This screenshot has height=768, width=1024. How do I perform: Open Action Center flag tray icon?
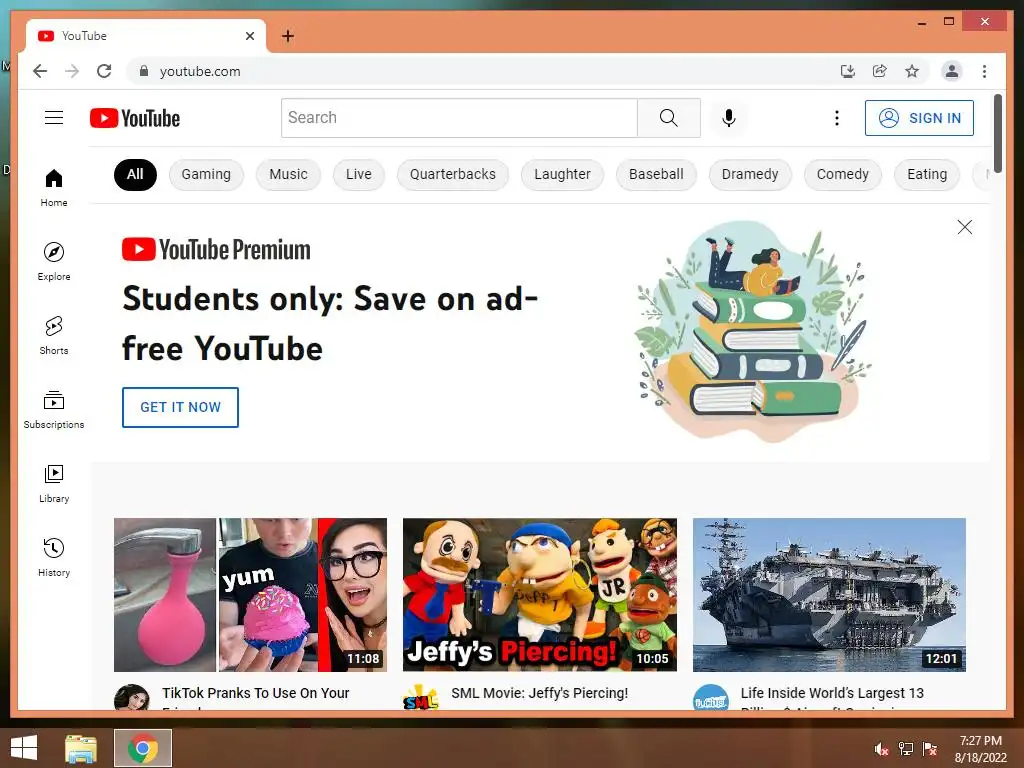930,749
